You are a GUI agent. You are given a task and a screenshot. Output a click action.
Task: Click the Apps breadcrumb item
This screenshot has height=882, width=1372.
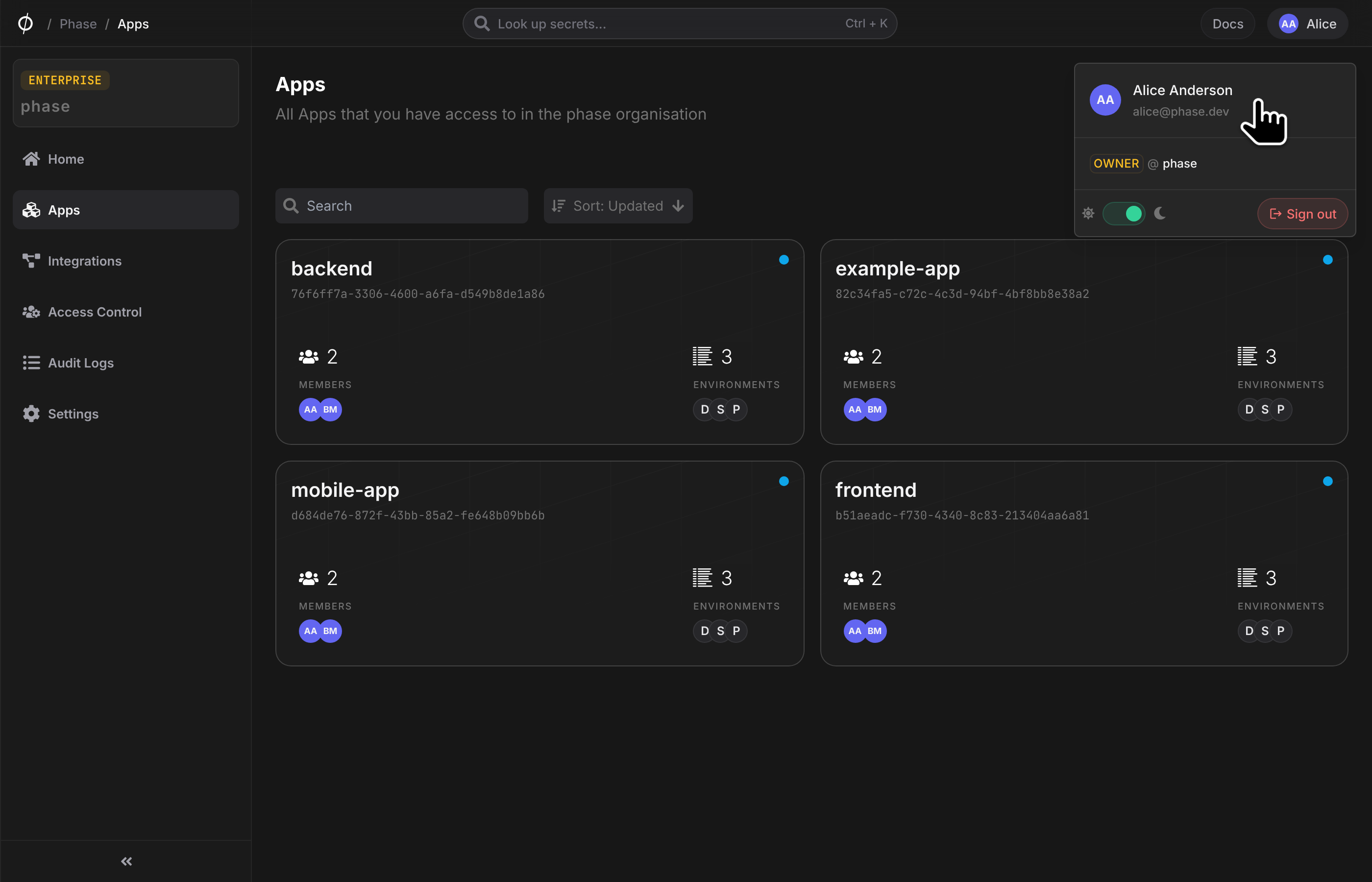133,24
